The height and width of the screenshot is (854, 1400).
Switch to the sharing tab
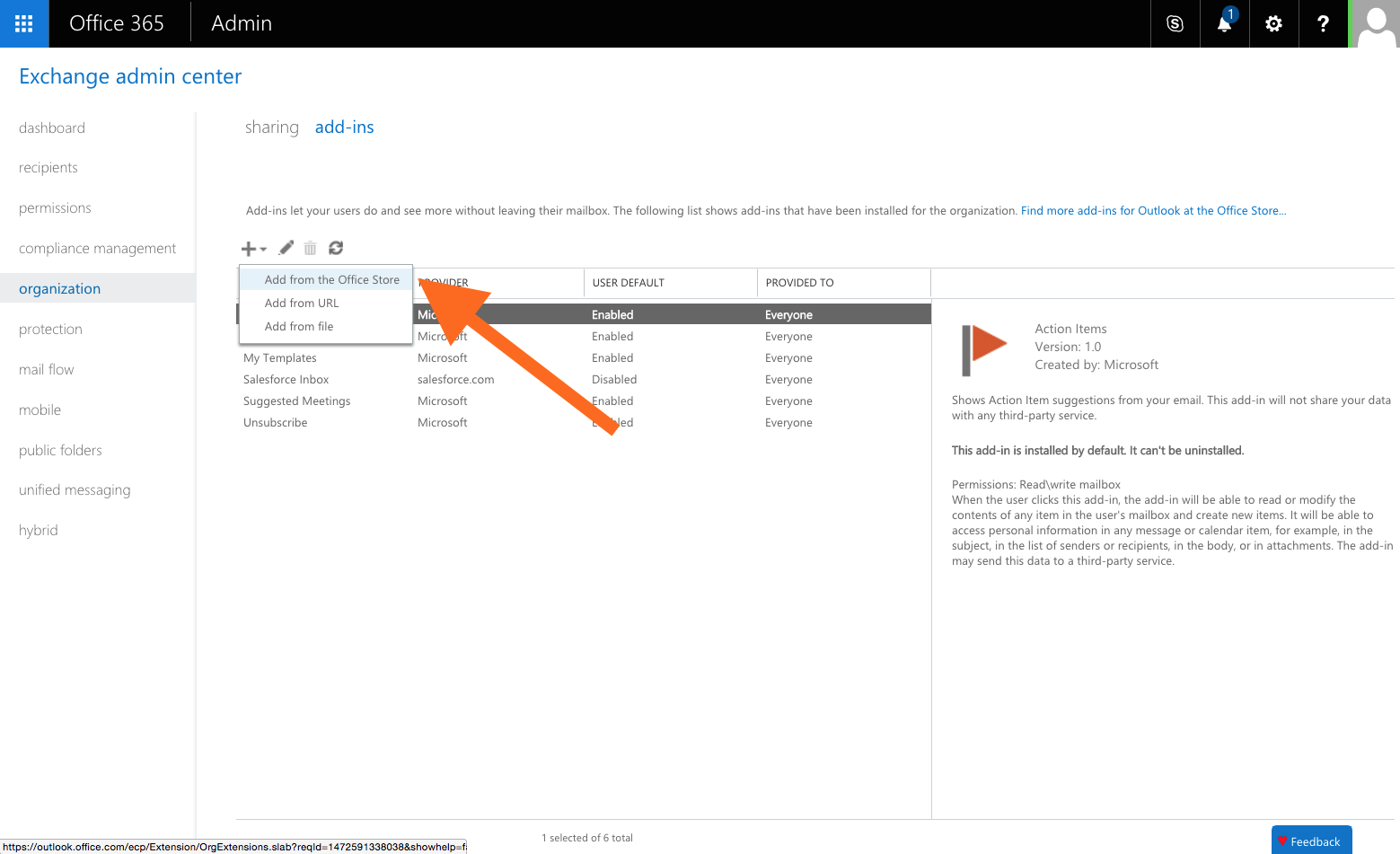(x=271, y=127)
